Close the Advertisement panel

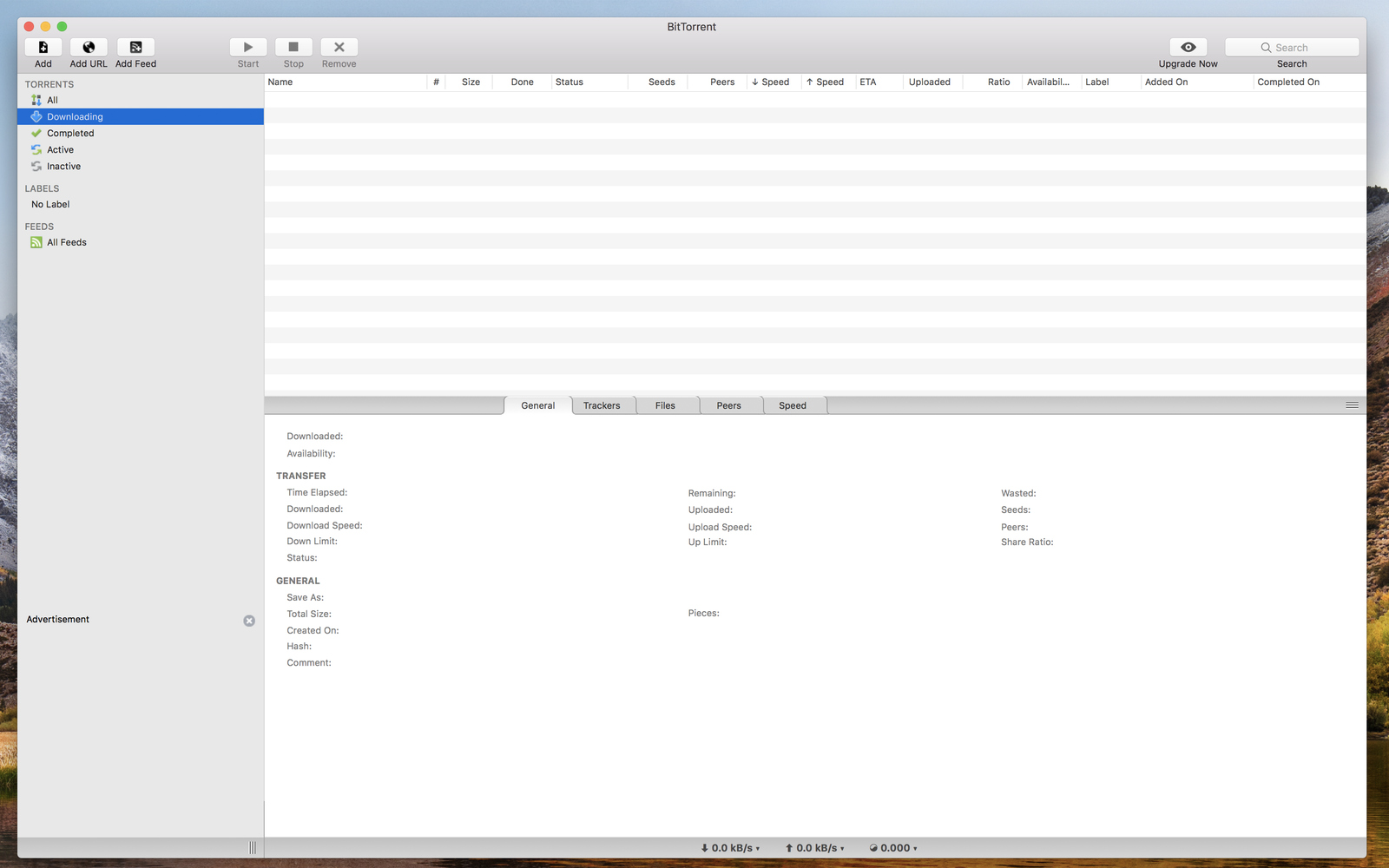(249, 621)
